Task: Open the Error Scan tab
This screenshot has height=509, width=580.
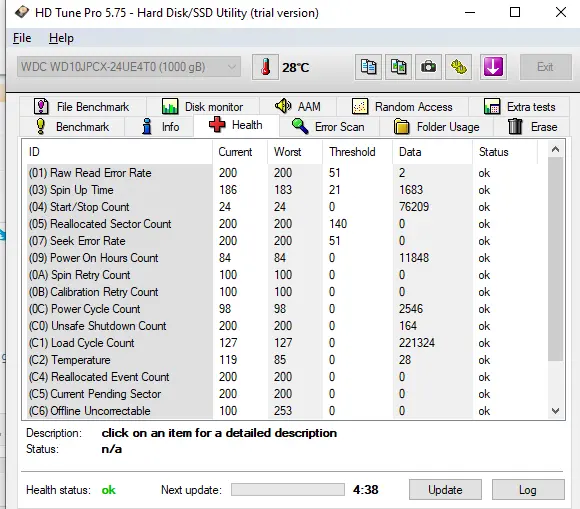Action: (x=329, y=127)
